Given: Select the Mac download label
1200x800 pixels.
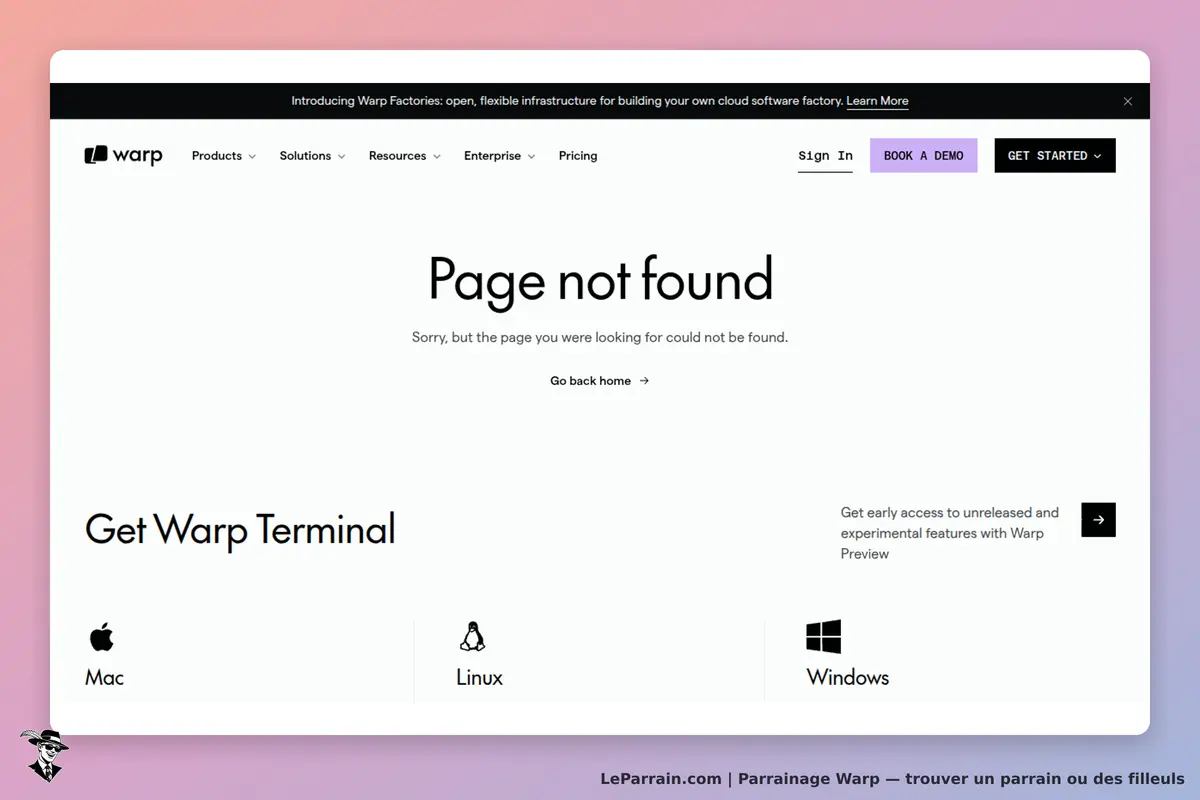Looking at the screenshot, I should click(104, 677).
